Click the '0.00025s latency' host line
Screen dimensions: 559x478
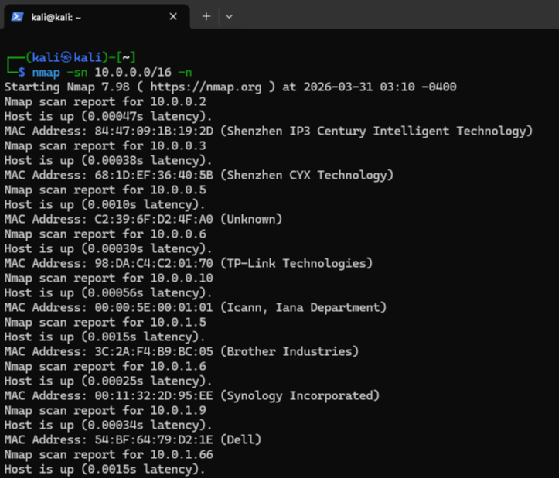coord(108,381)
